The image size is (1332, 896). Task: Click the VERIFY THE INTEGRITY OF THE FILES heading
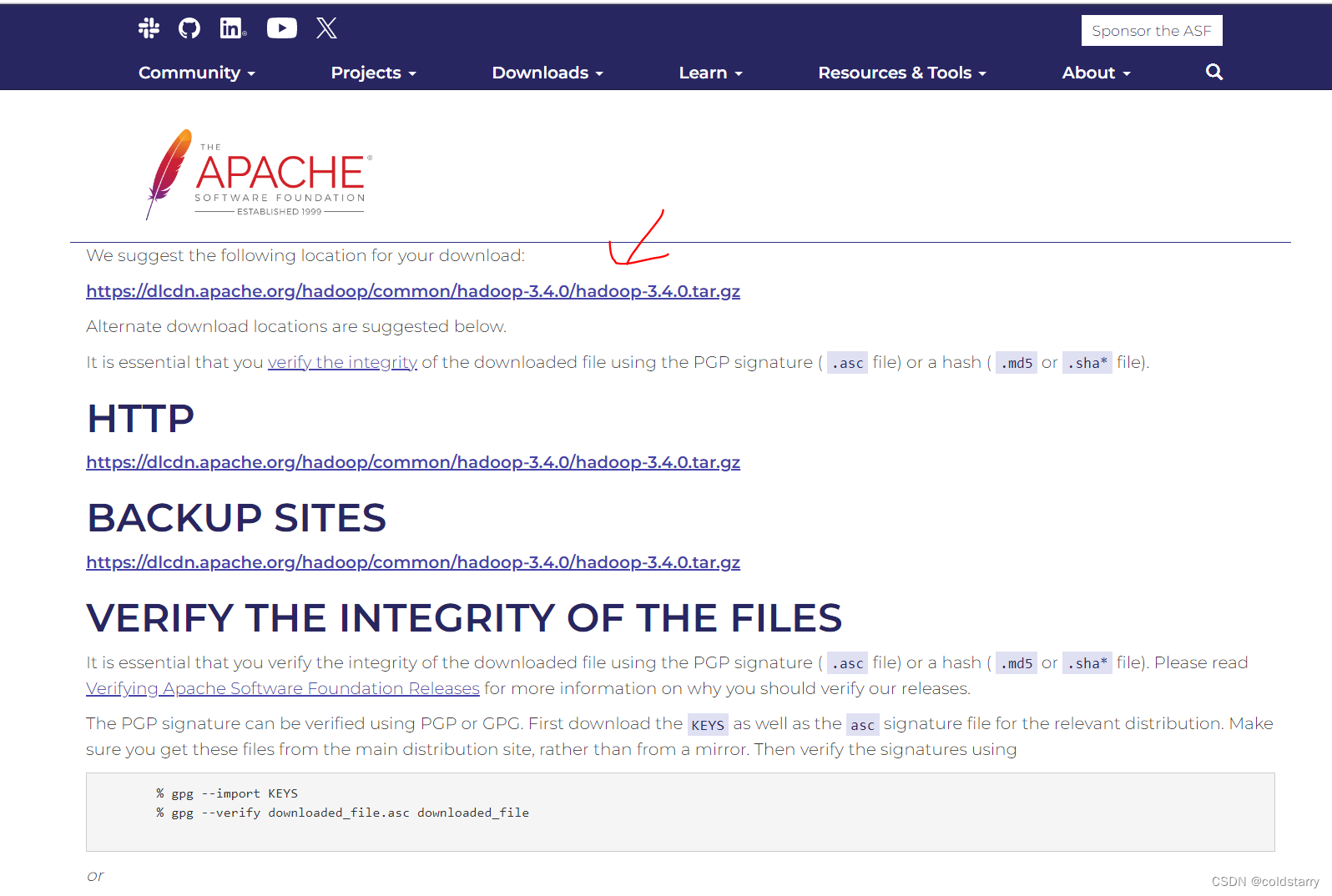[x=464, y=618]
